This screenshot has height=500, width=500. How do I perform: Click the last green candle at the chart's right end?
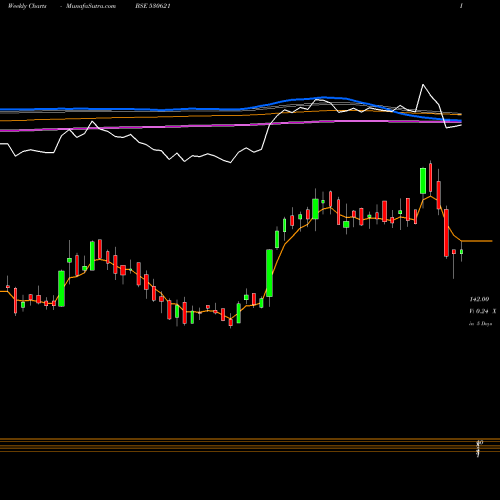tap(462, 251)
